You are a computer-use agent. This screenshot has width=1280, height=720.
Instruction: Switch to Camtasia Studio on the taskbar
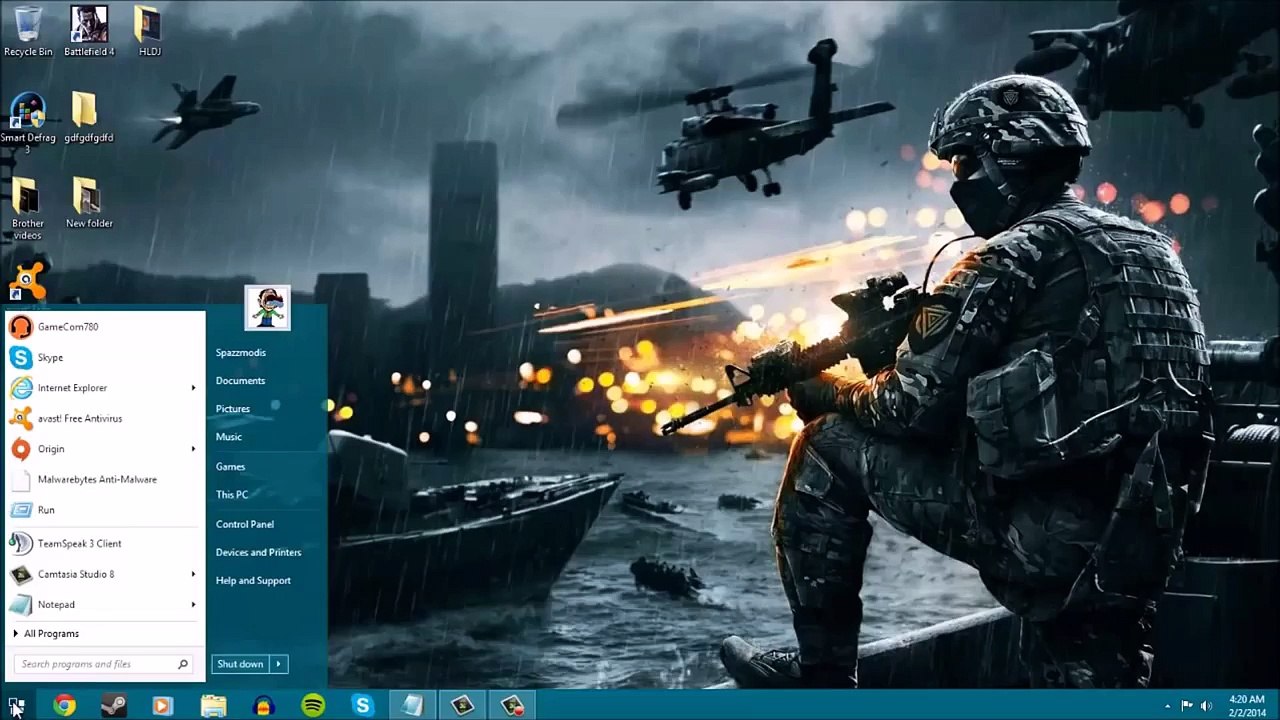[x=462, y=706]
